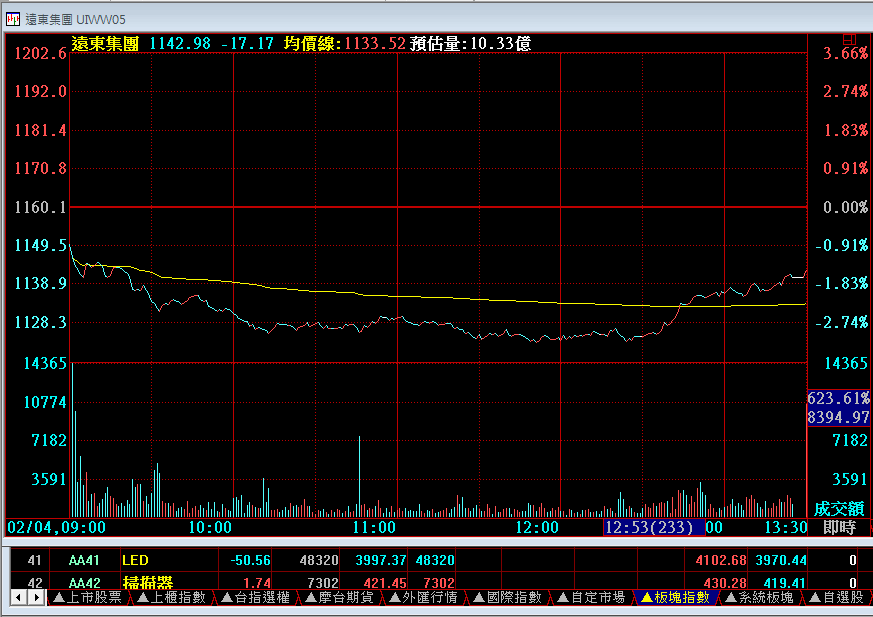The height and width of the screenshot is (617, 873).
Task: Click the tallest opening volume bar at 09:00
Action: click(72, 440)
